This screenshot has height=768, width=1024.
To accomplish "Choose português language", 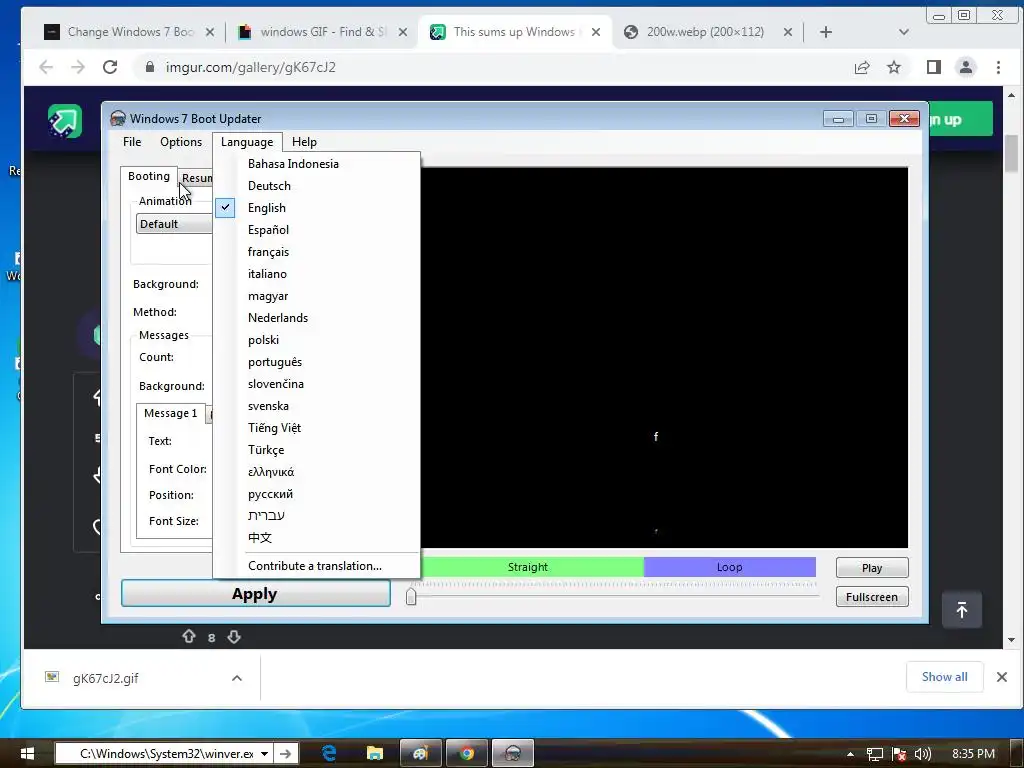I will pos(317,362).
